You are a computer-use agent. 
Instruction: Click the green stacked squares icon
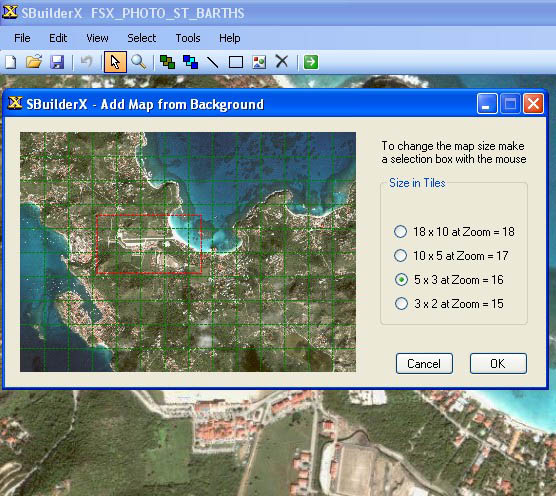[167, 62]
